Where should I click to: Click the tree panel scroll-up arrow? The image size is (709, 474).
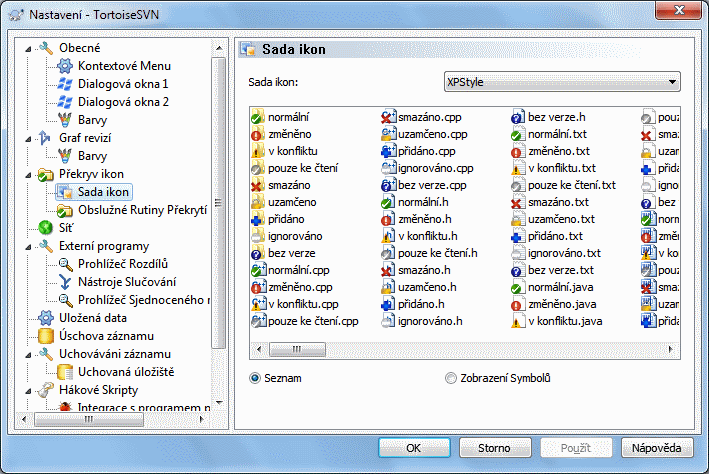(219, 48)
